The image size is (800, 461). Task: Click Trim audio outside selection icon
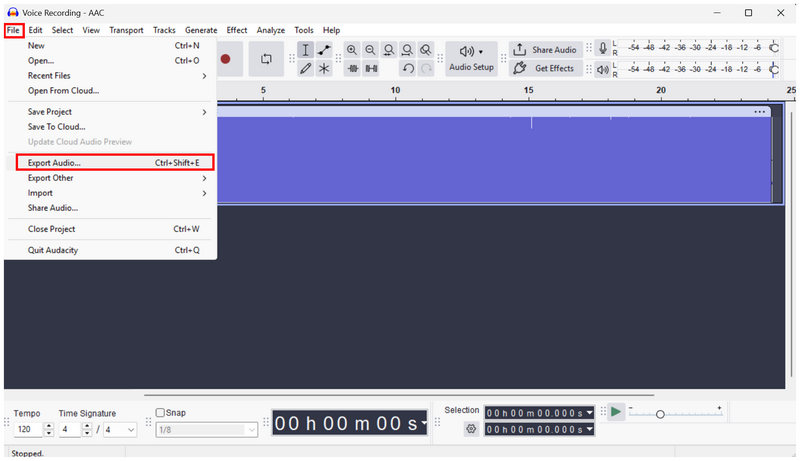point(353,68)
